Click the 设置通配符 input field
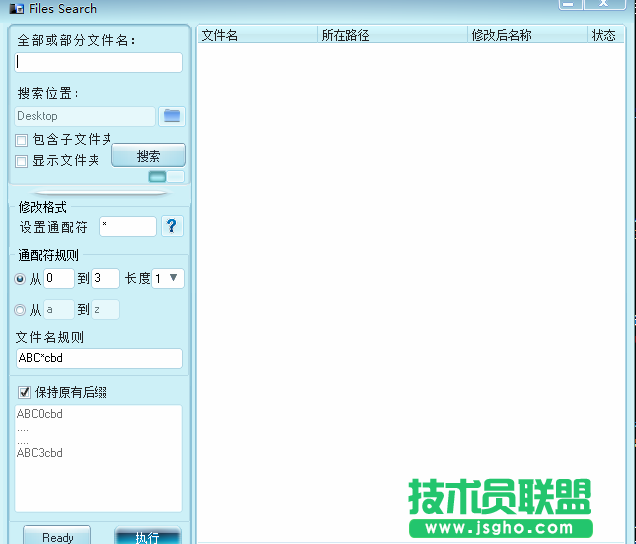This screenshot has width=636, height=544. tap(128, 226)
